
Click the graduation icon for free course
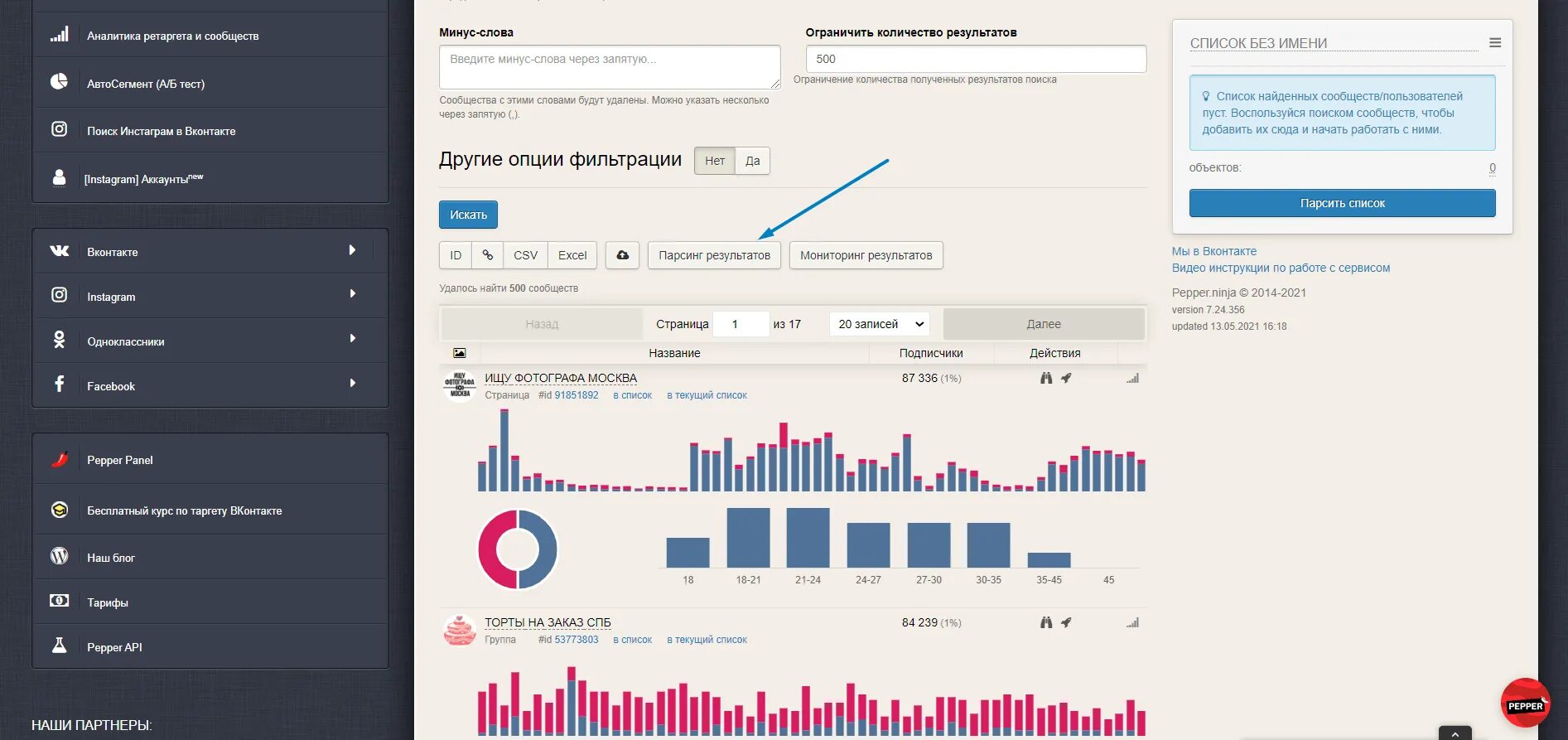[x=59, y=510]
